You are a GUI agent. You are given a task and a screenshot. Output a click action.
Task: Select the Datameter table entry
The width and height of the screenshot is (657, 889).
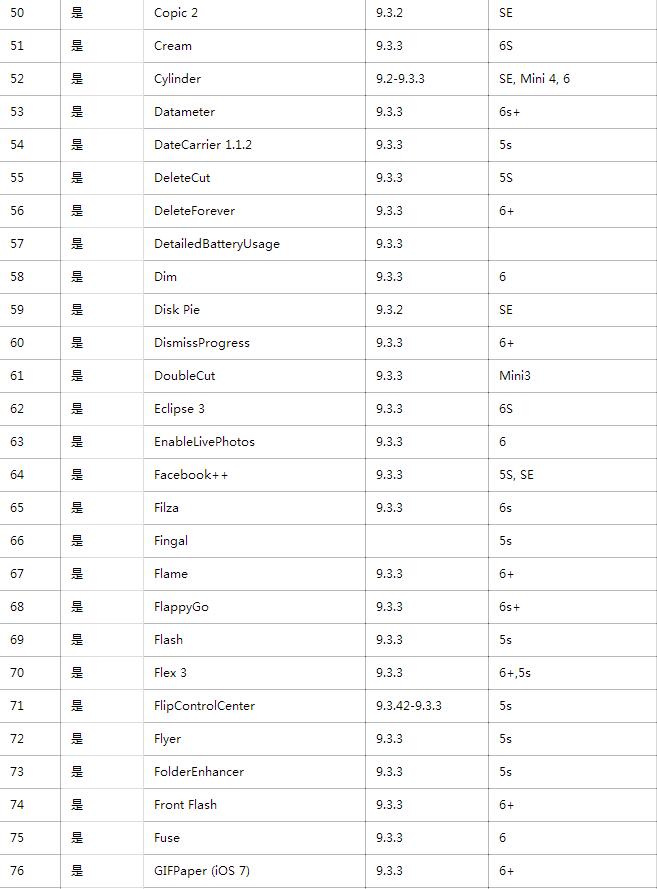coord(184,112)
